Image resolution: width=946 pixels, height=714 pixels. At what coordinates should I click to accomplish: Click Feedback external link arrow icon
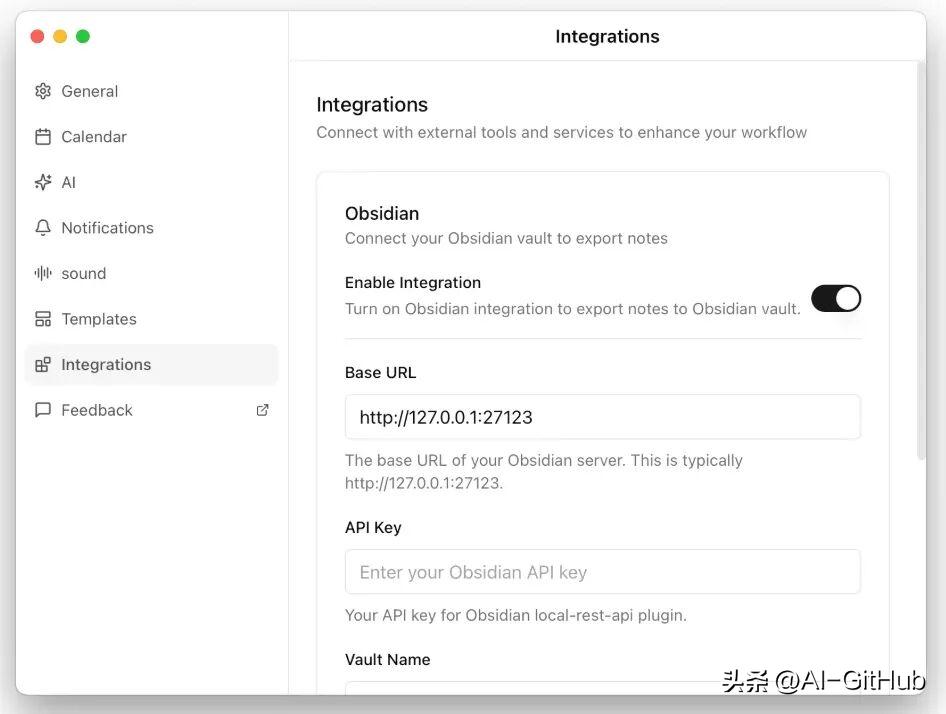262,410
